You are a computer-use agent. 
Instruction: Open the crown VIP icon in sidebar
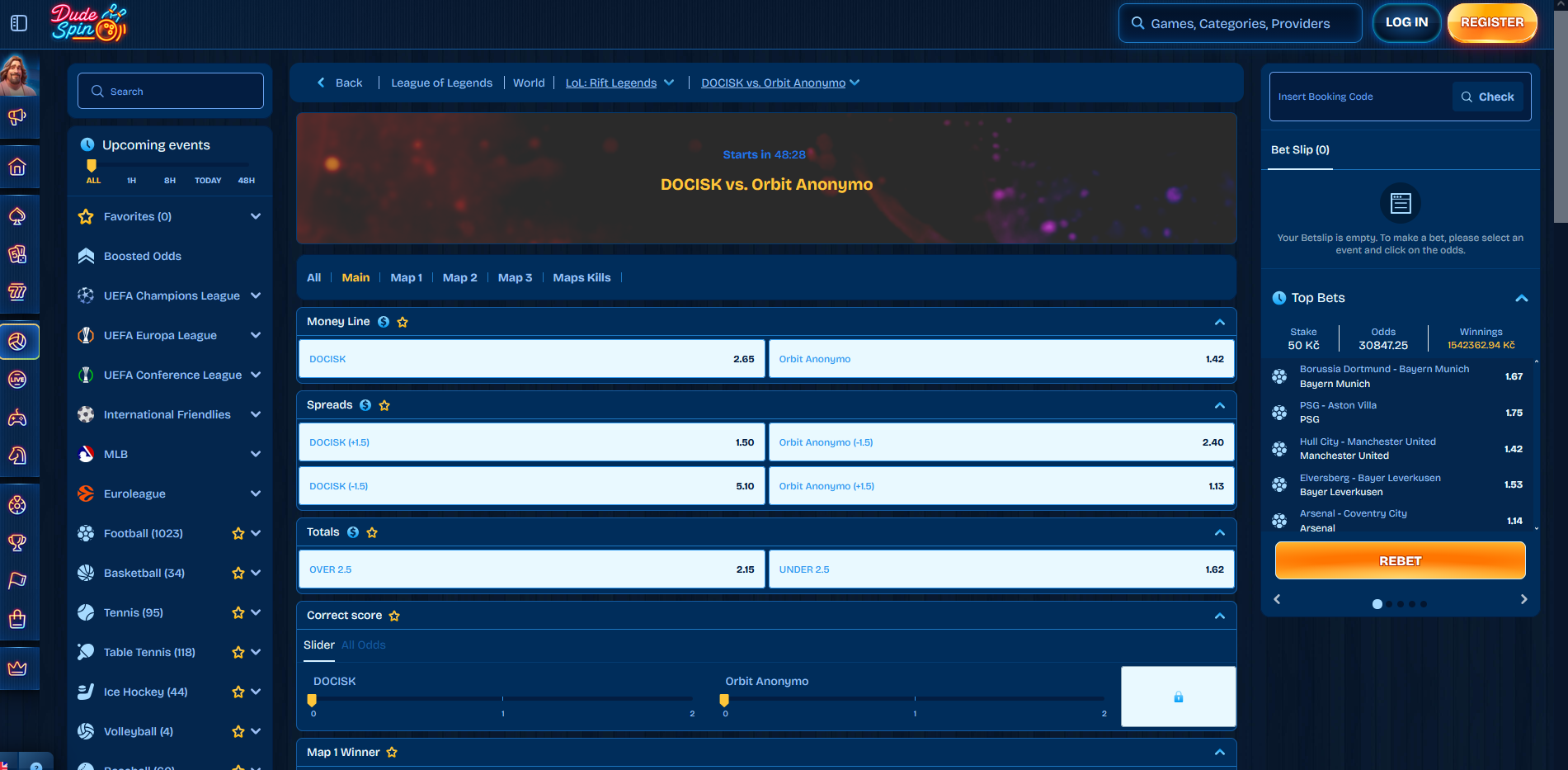pos(17,668)
